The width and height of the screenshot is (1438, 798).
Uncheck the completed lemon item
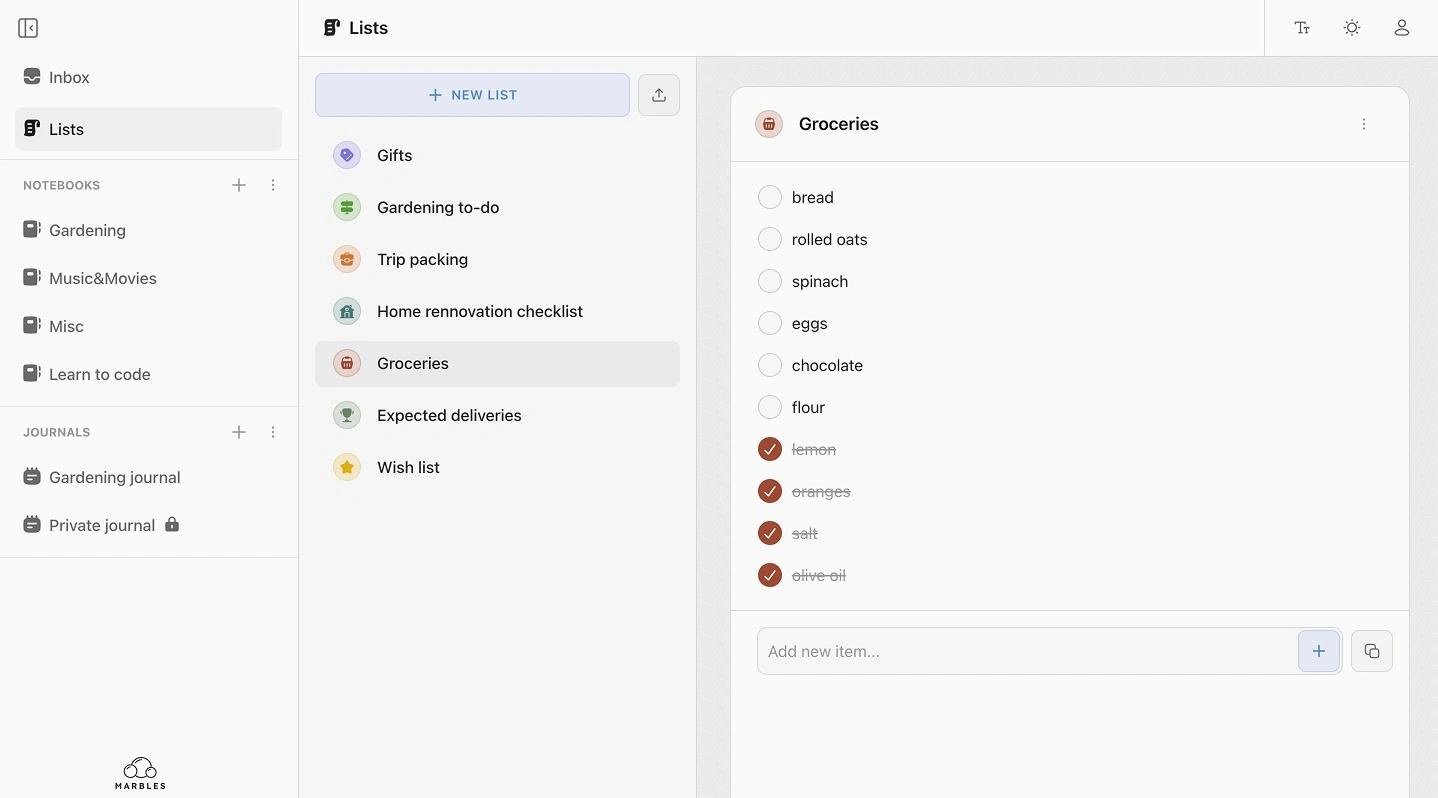pyautogui.click(x=769, y=449)
